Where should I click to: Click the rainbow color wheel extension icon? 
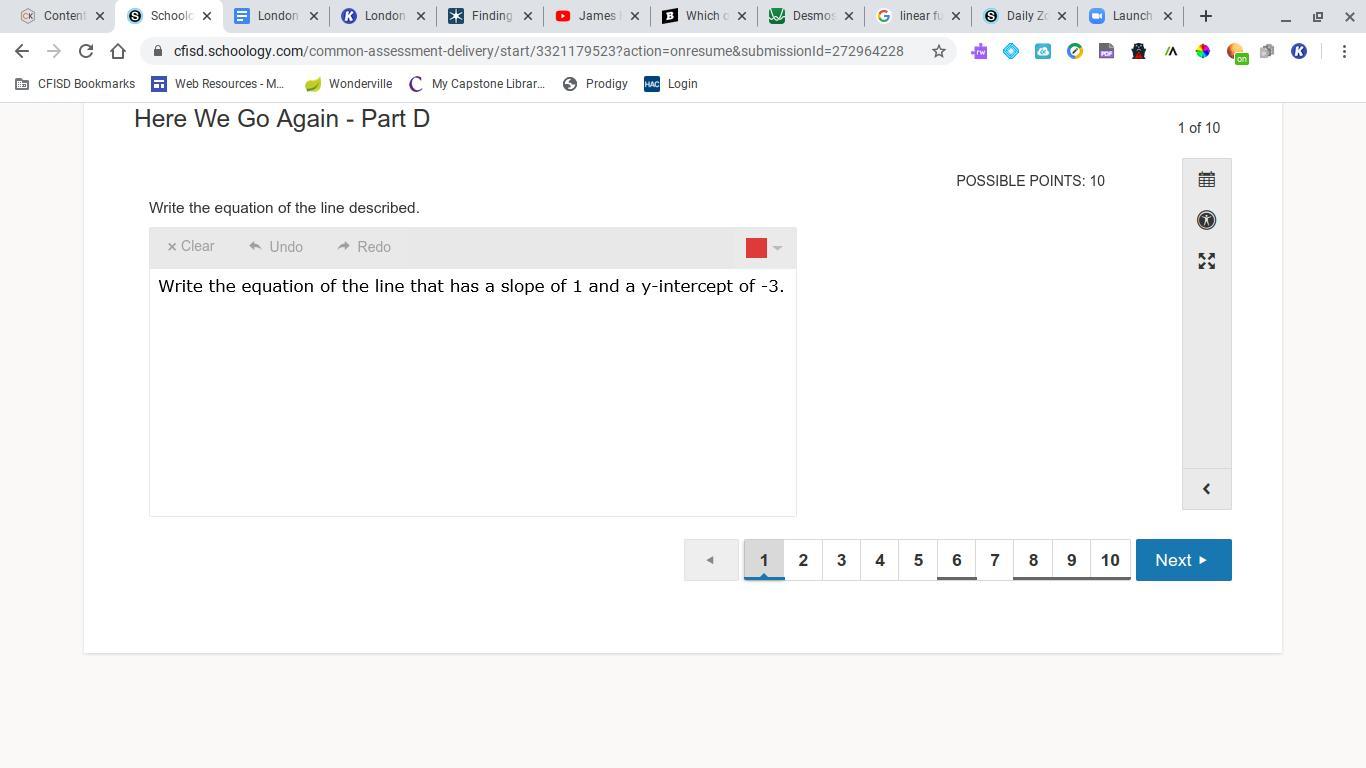pyautogui.click(x=1203, y=51)
